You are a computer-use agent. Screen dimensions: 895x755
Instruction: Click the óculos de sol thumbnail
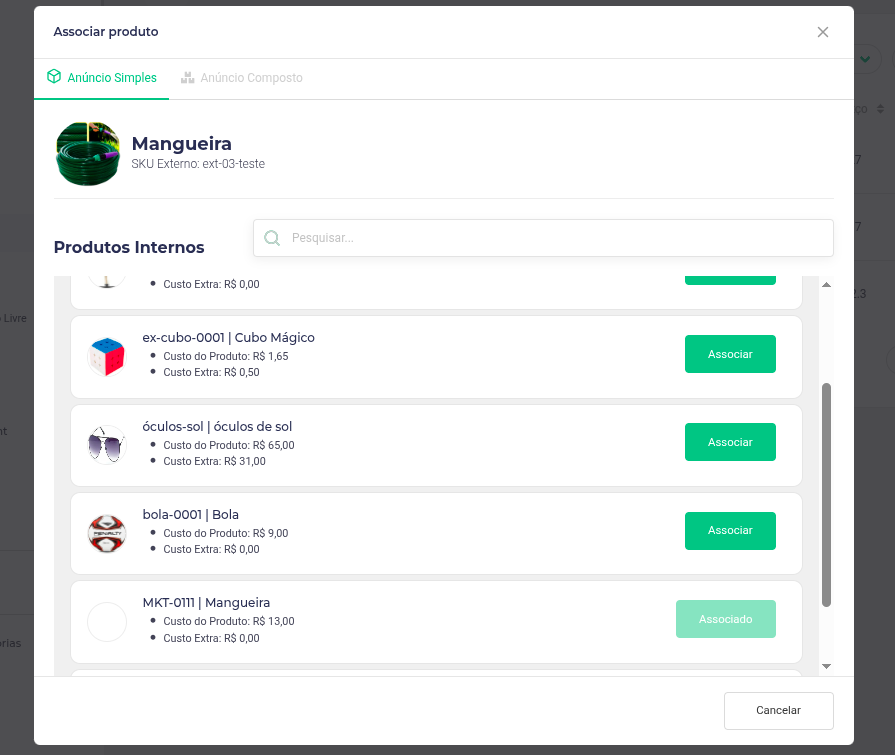click(107, 445)
